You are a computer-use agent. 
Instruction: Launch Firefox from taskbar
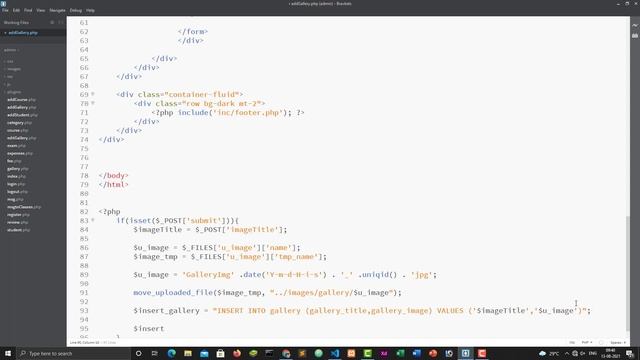pos(237,353)
